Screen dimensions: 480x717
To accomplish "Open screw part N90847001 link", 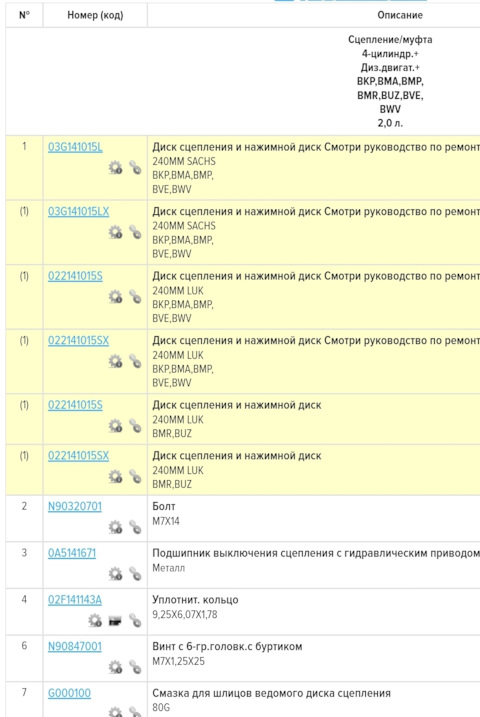I will (x=75, y=647).
